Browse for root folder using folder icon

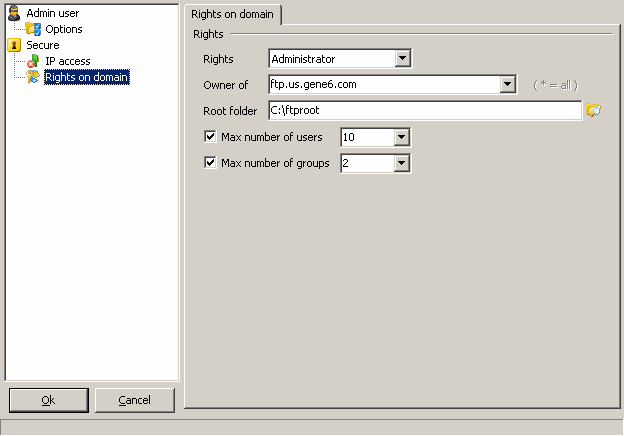pyautogui.click(x=593, y=110)
